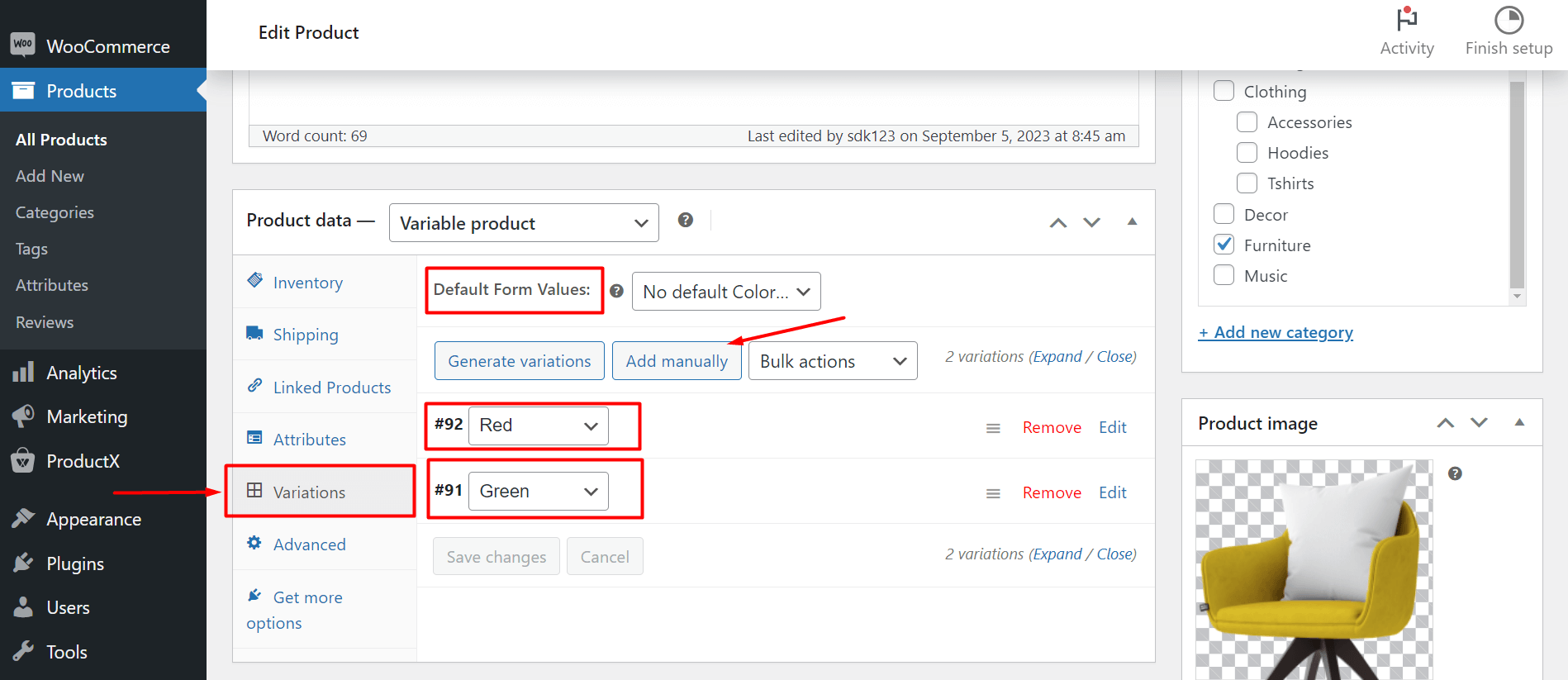Click the drag handle for variation #92
The image size is (1568, 680).
[x=993, y=428]
